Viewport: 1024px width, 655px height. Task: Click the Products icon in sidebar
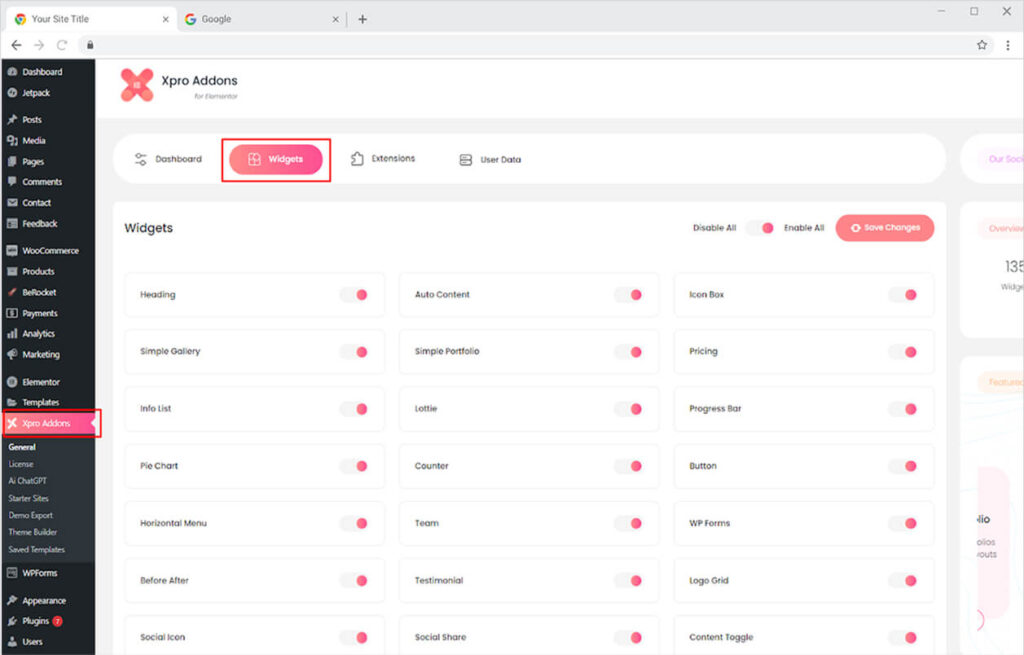[x=12, y=271]
